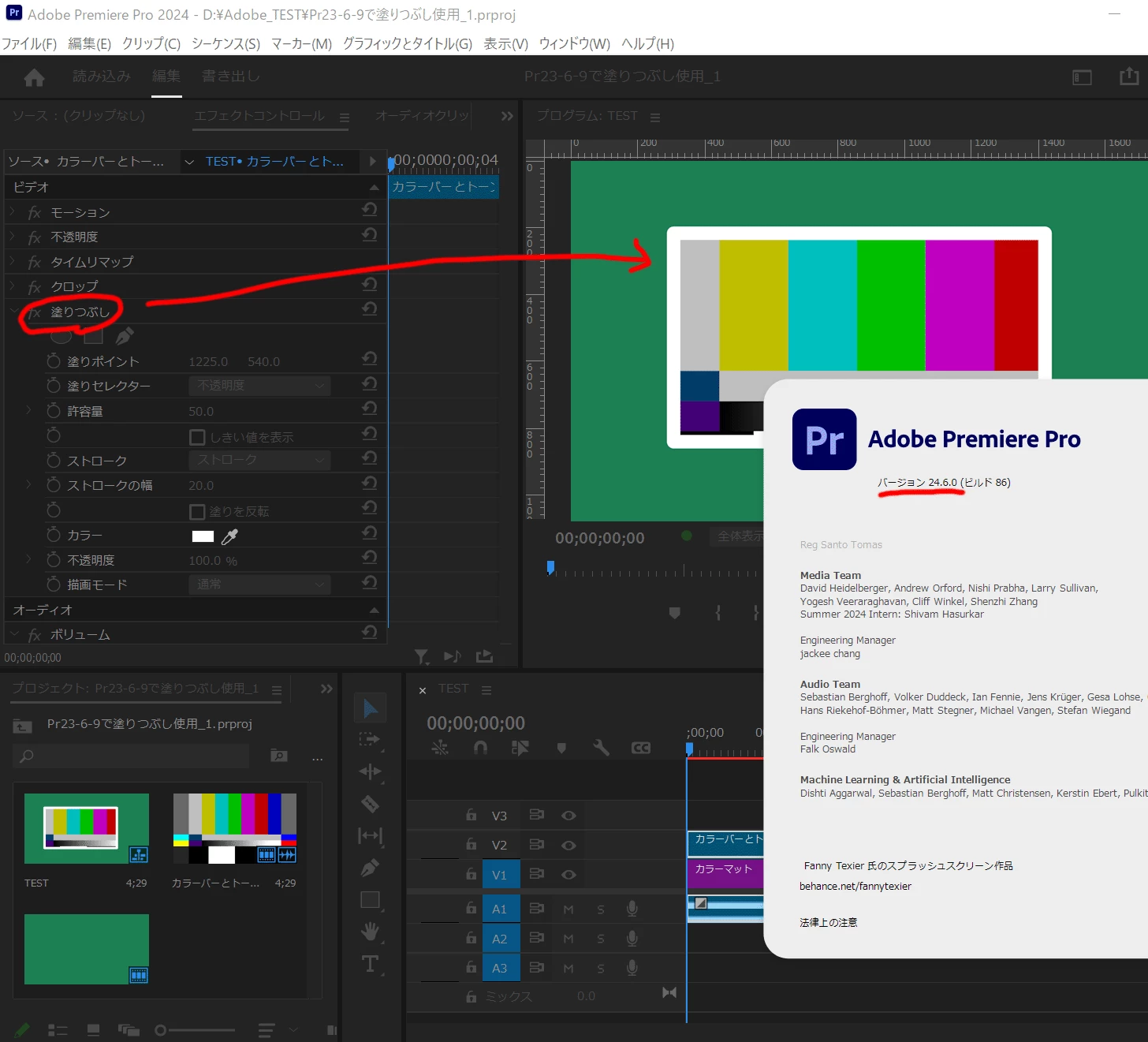Pick color with the カラー eyedropper
Viewport: 1148px width, 1042px height.
tap(229, 536)
